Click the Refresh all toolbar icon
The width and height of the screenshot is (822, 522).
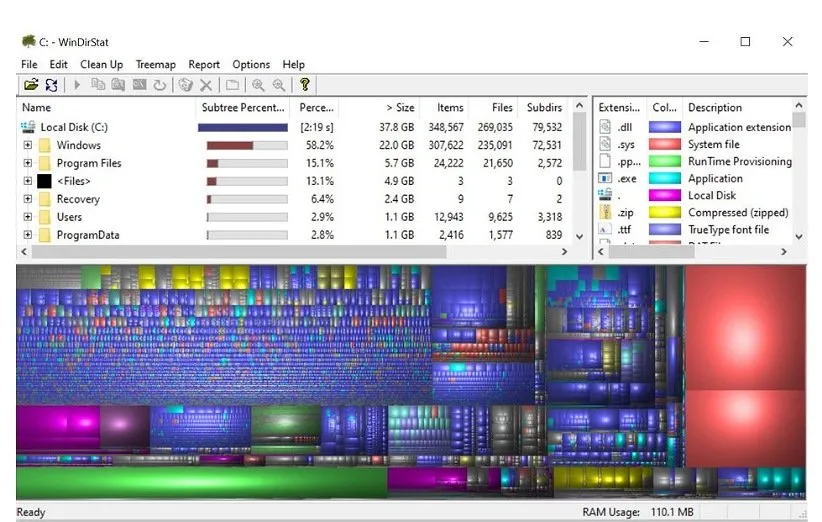50,86
